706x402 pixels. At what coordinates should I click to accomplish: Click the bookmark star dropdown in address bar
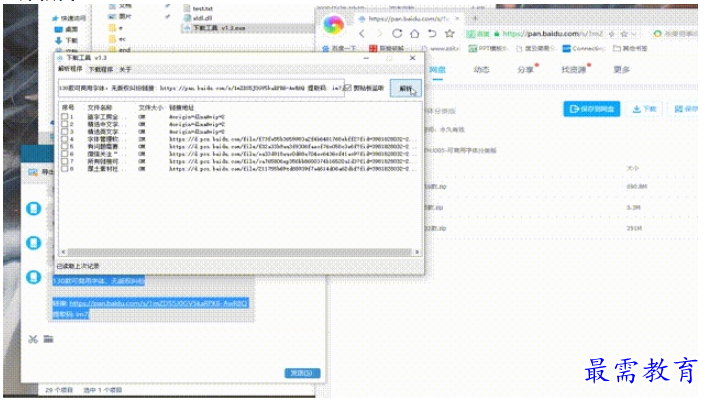coord(626,34)
